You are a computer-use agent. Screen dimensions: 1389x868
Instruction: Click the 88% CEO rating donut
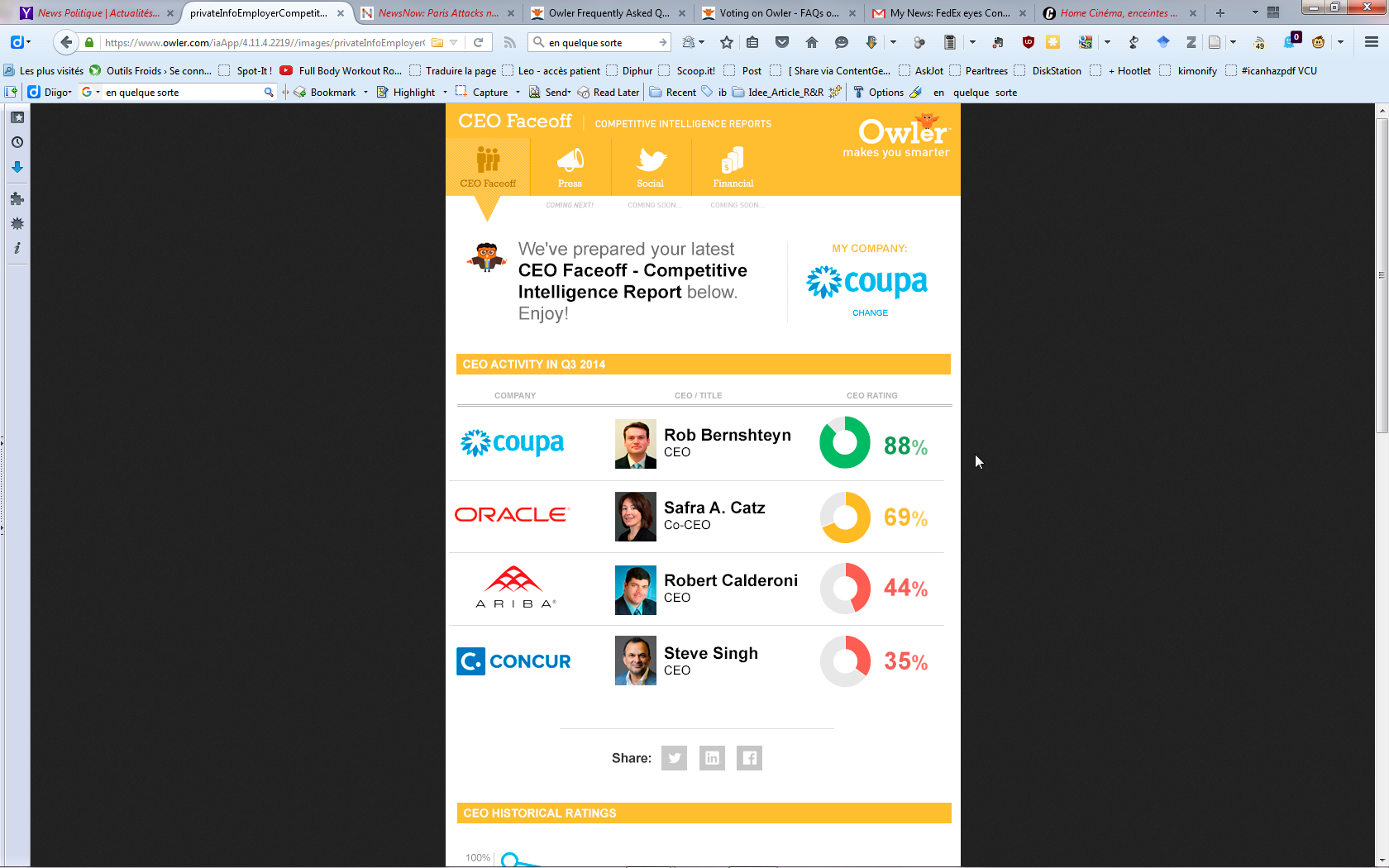click(x=845, y=442)
